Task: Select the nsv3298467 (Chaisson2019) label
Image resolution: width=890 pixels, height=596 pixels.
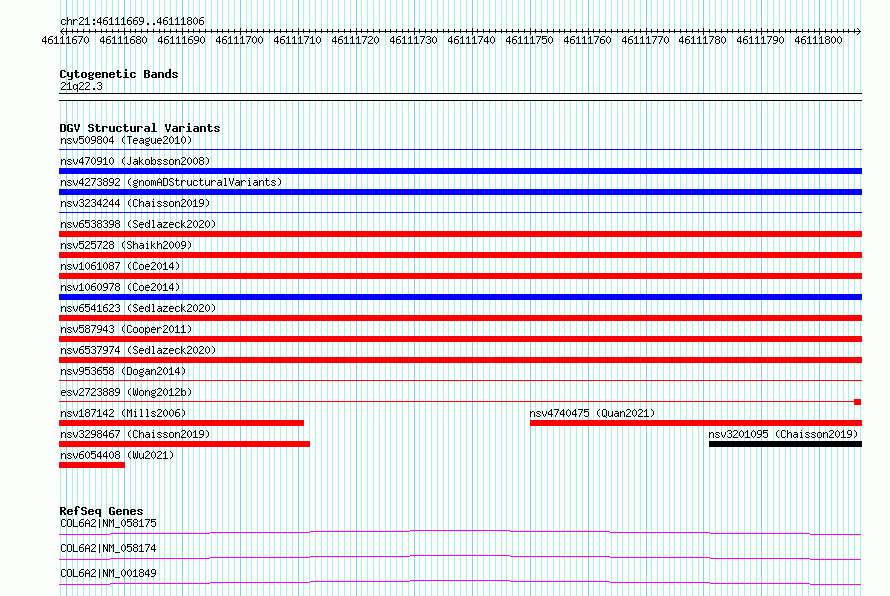Action: click(135, 434)
